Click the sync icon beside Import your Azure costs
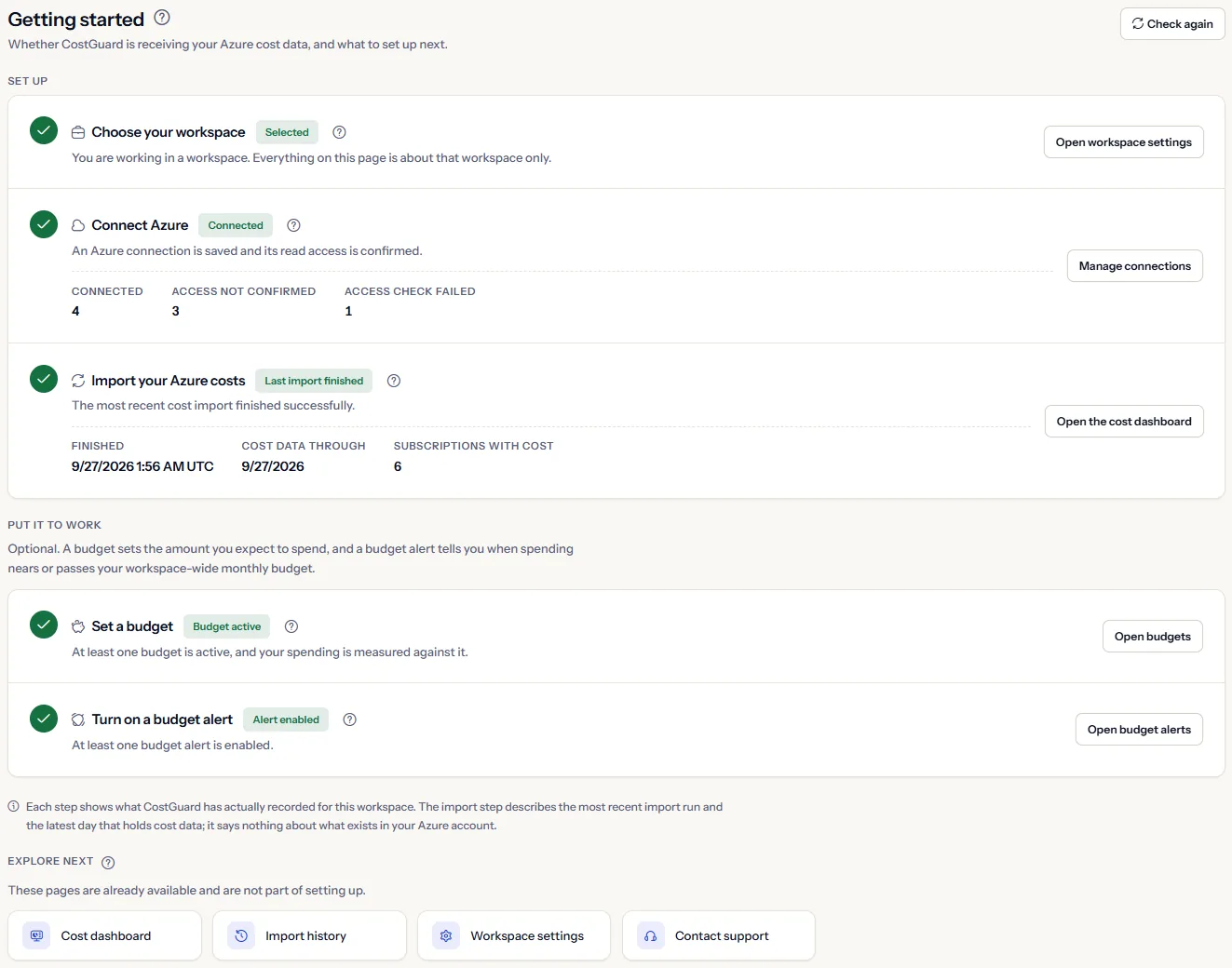Image resolution: width=1232 pixels, height=968 pixels. click(x=78, y=381)
